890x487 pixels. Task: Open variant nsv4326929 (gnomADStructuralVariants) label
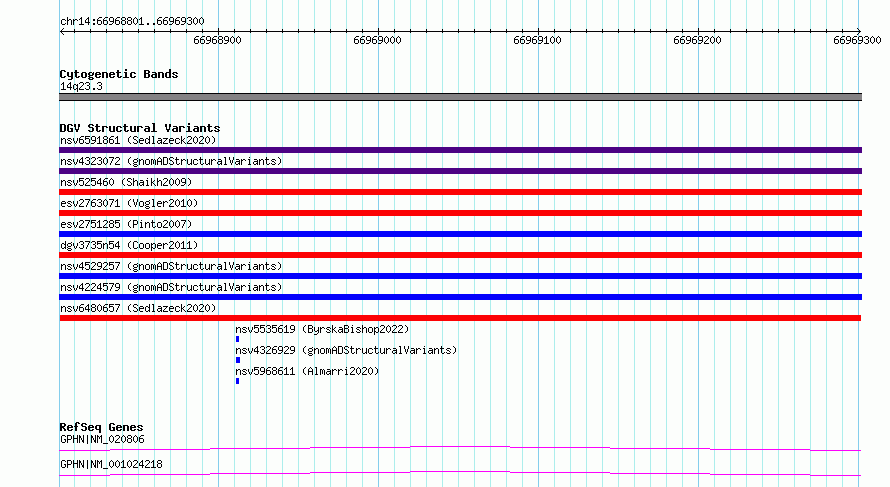point(346,350)
